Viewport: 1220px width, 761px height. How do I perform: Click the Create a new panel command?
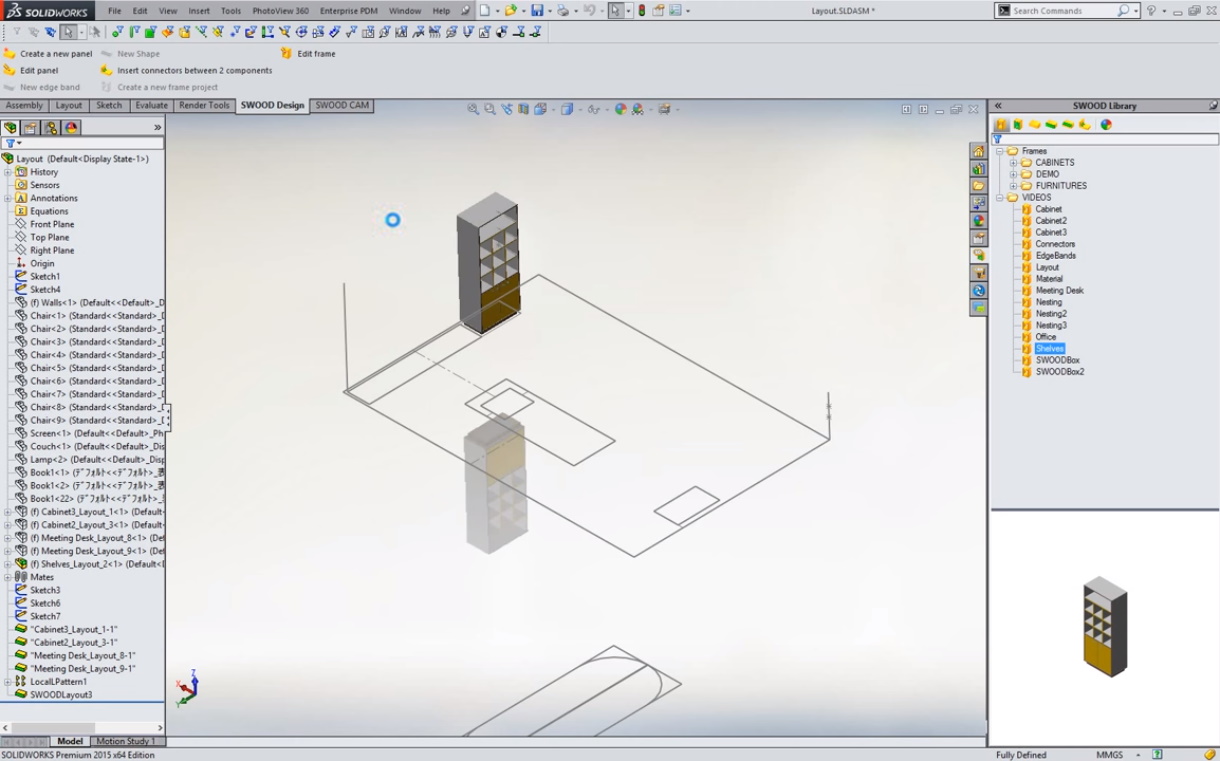click(55, 54)
